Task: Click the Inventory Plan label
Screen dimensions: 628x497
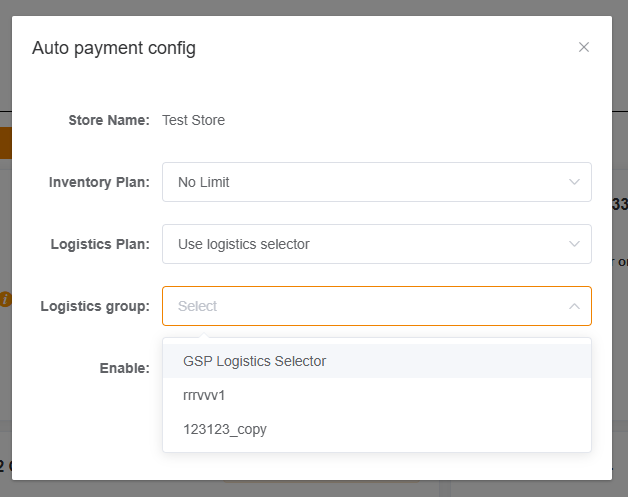Action: (x=99, y=182)
